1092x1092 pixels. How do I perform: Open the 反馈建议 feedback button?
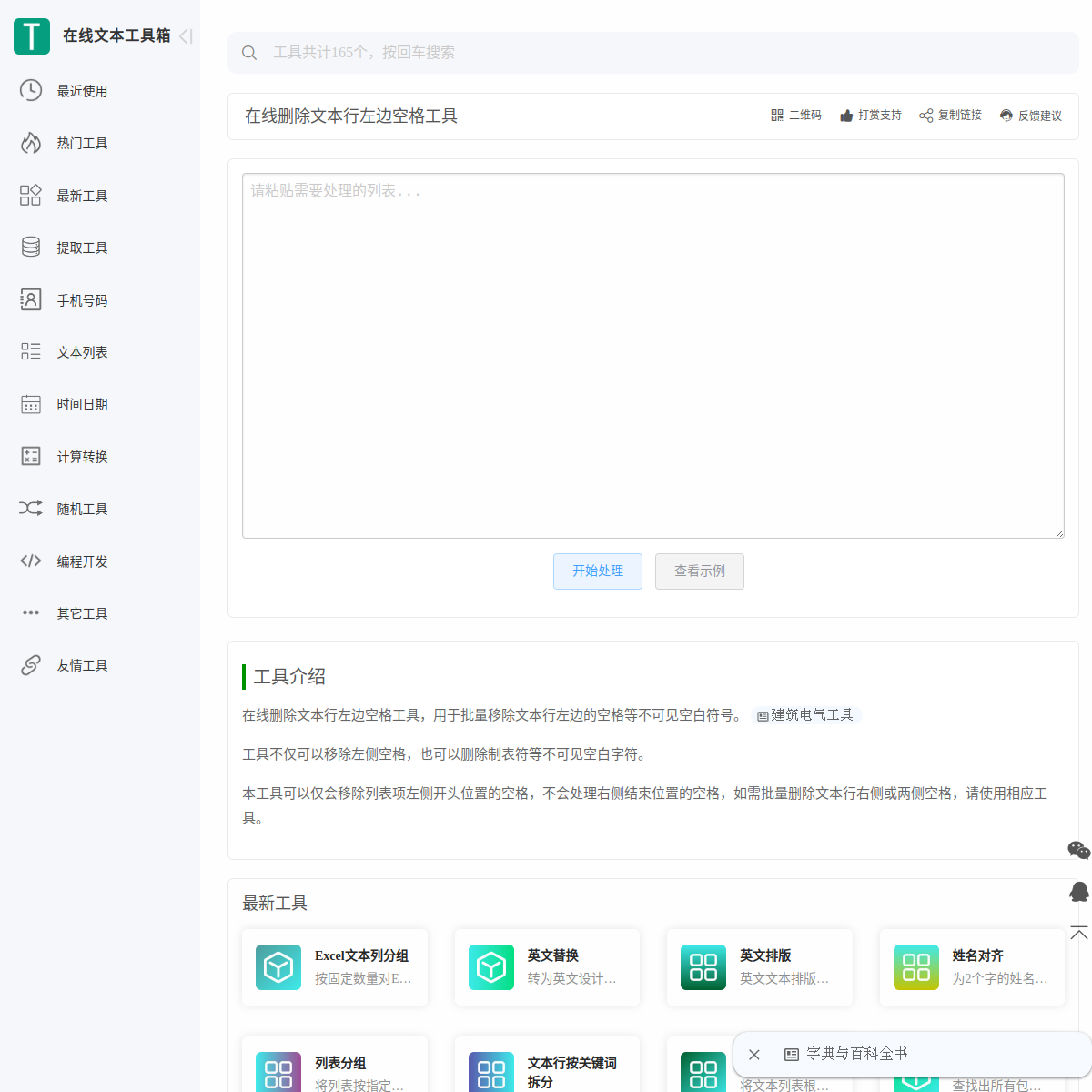[x=1030, y=116]
